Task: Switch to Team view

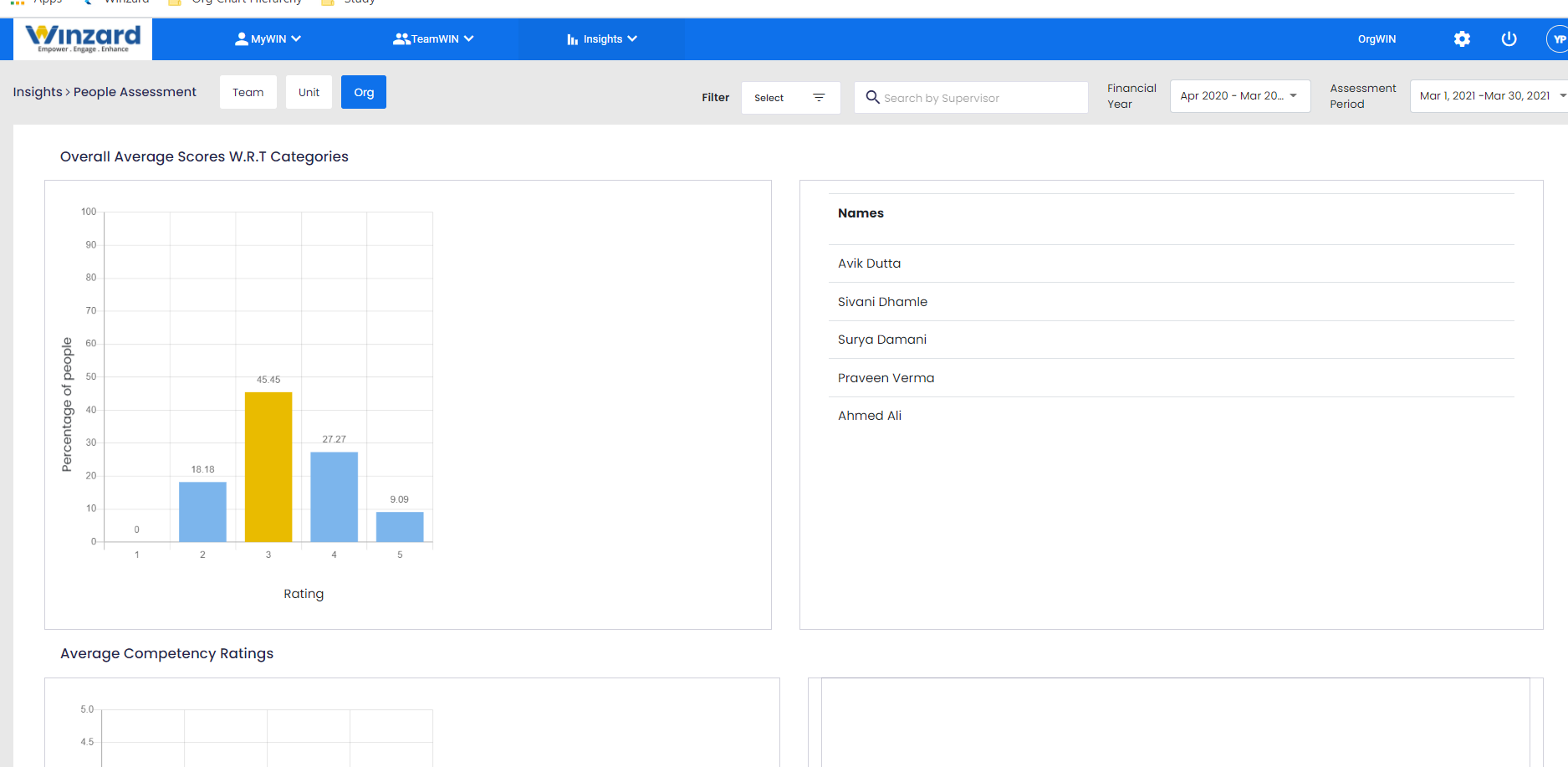Action: [248, 92]
